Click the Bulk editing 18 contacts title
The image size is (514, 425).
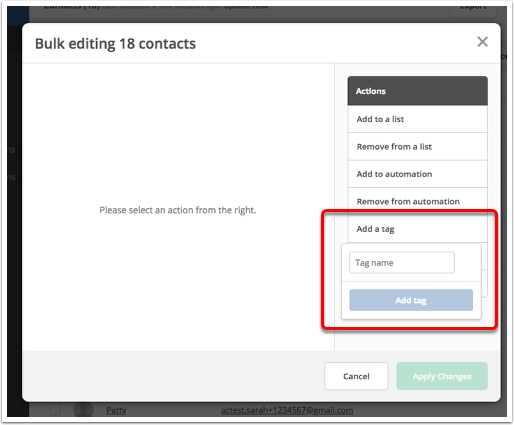pos(115,44)
